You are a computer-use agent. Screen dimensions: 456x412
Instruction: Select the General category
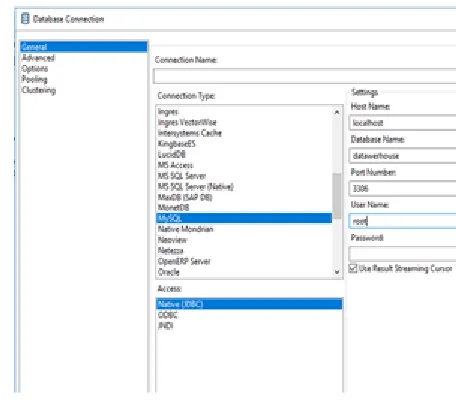tap(84, 47)
